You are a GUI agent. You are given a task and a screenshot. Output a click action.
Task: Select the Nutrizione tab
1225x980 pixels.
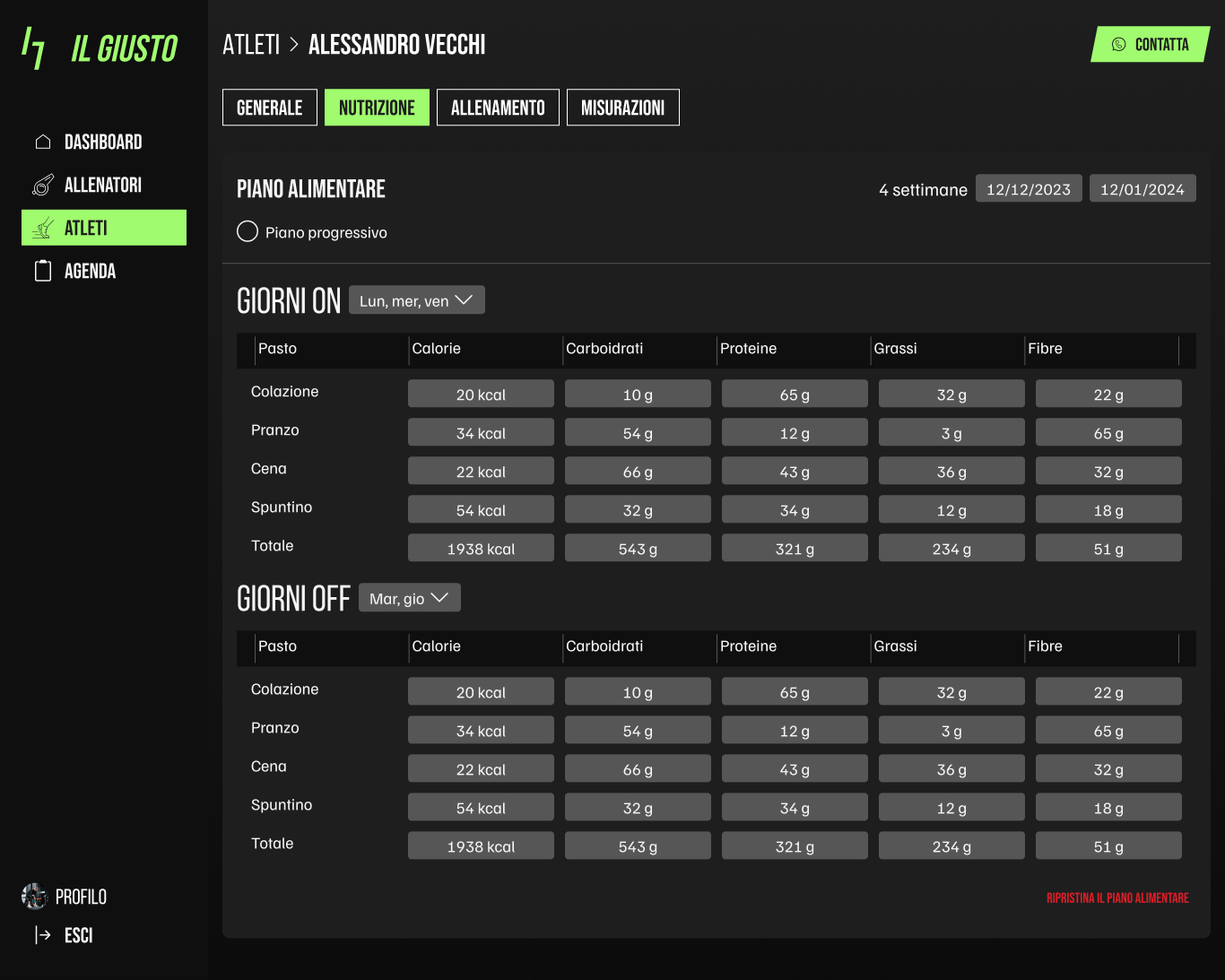coord(377,108)
